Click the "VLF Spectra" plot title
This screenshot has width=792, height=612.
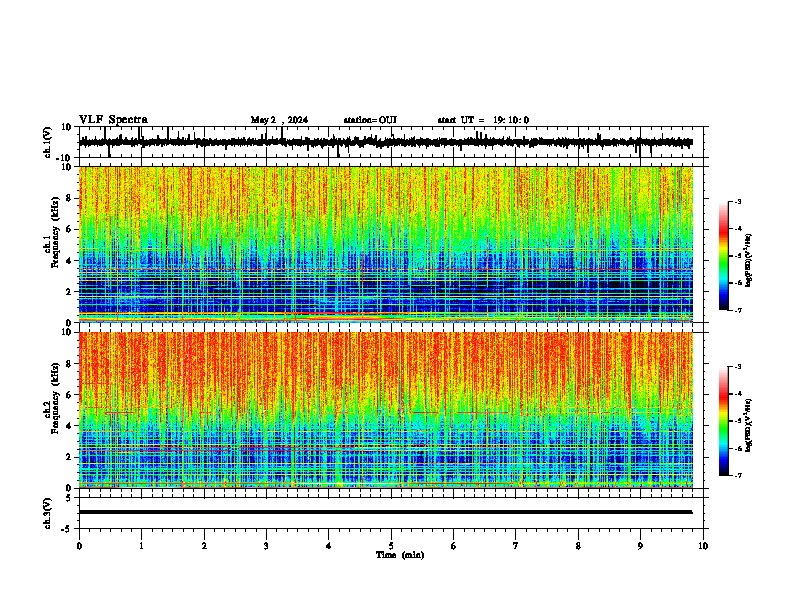(113, 119)
